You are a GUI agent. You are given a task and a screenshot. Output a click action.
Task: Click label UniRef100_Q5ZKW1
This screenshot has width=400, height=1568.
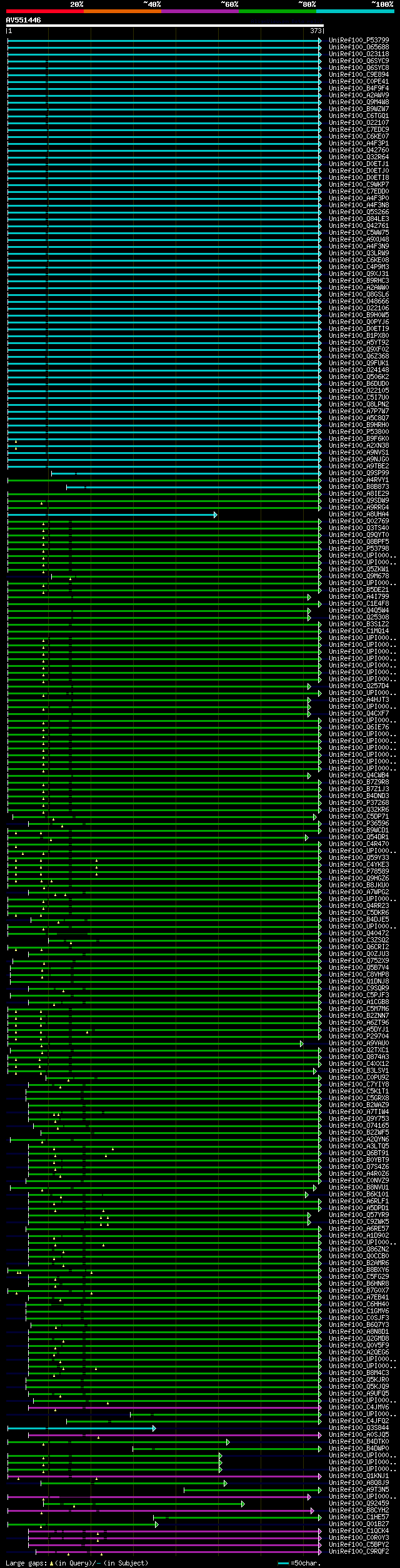click(359, 569)
